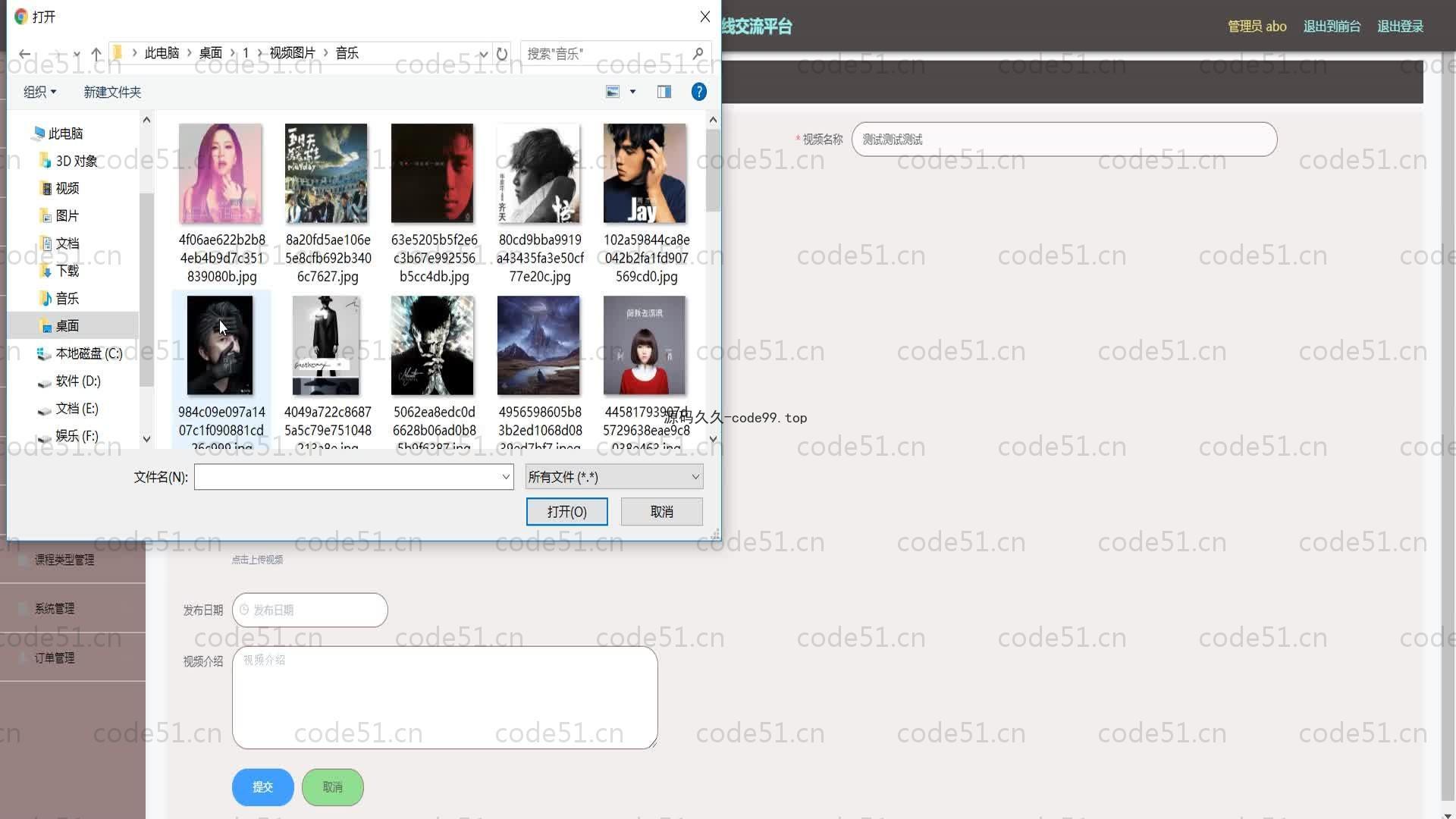
Task: Click 退出到前台 in the web page header
Action: 1332,27
